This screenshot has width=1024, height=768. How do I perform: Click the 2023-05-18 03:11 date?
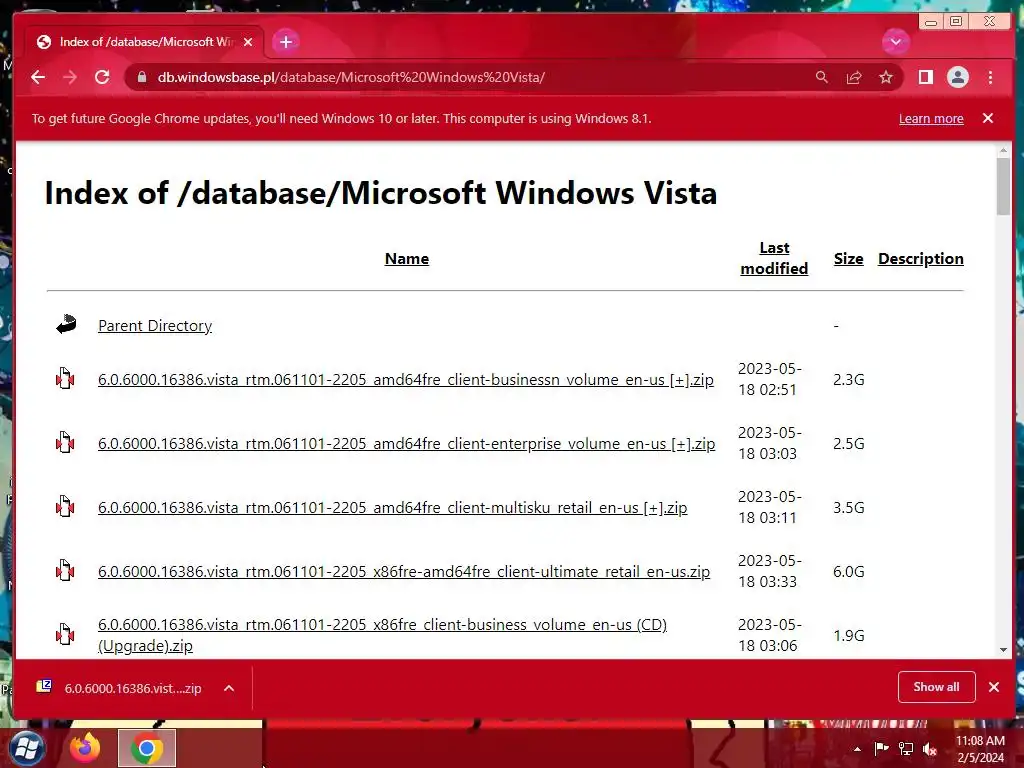[x=769, y=507]
